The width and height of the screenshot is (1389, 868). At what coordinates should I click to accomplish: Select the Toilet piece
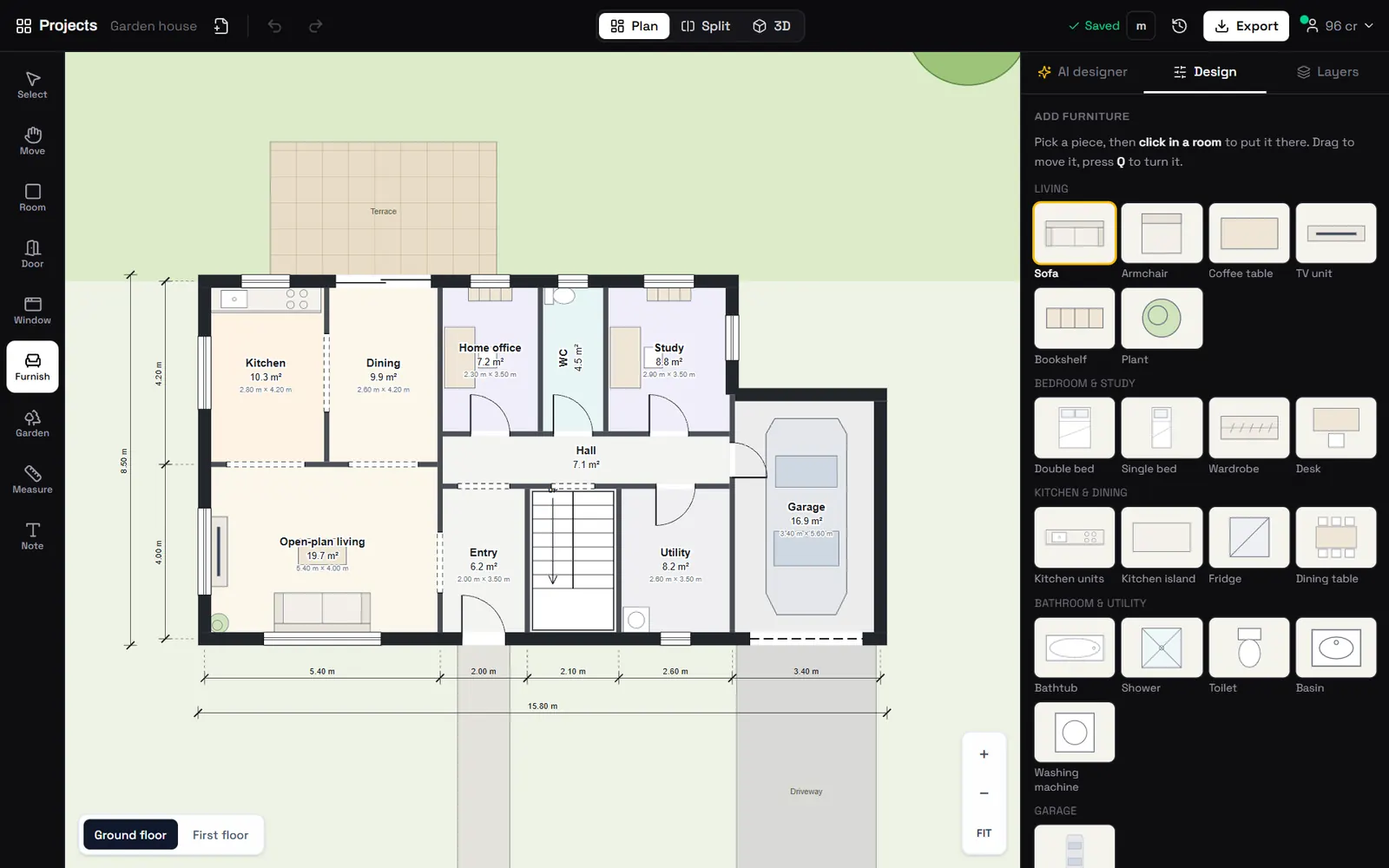coord(1249,648)
